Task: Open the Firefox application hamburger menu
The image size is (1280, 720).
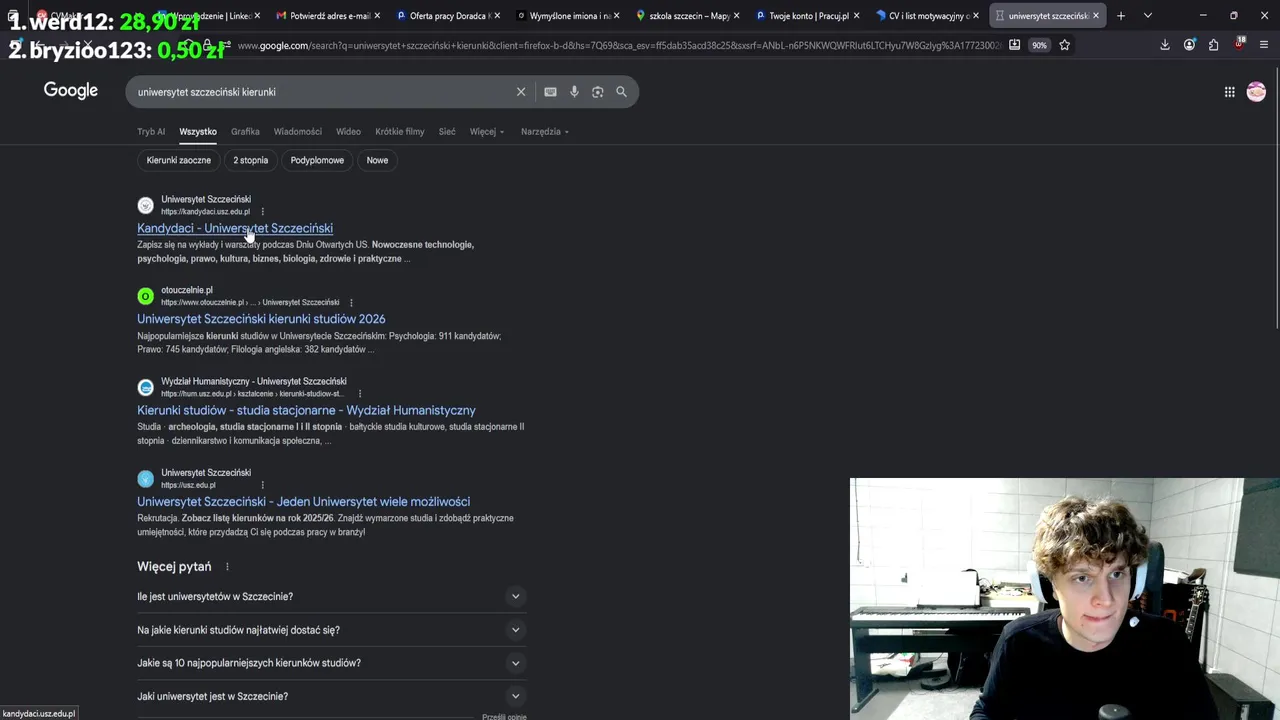Action: click(1264, 45)
